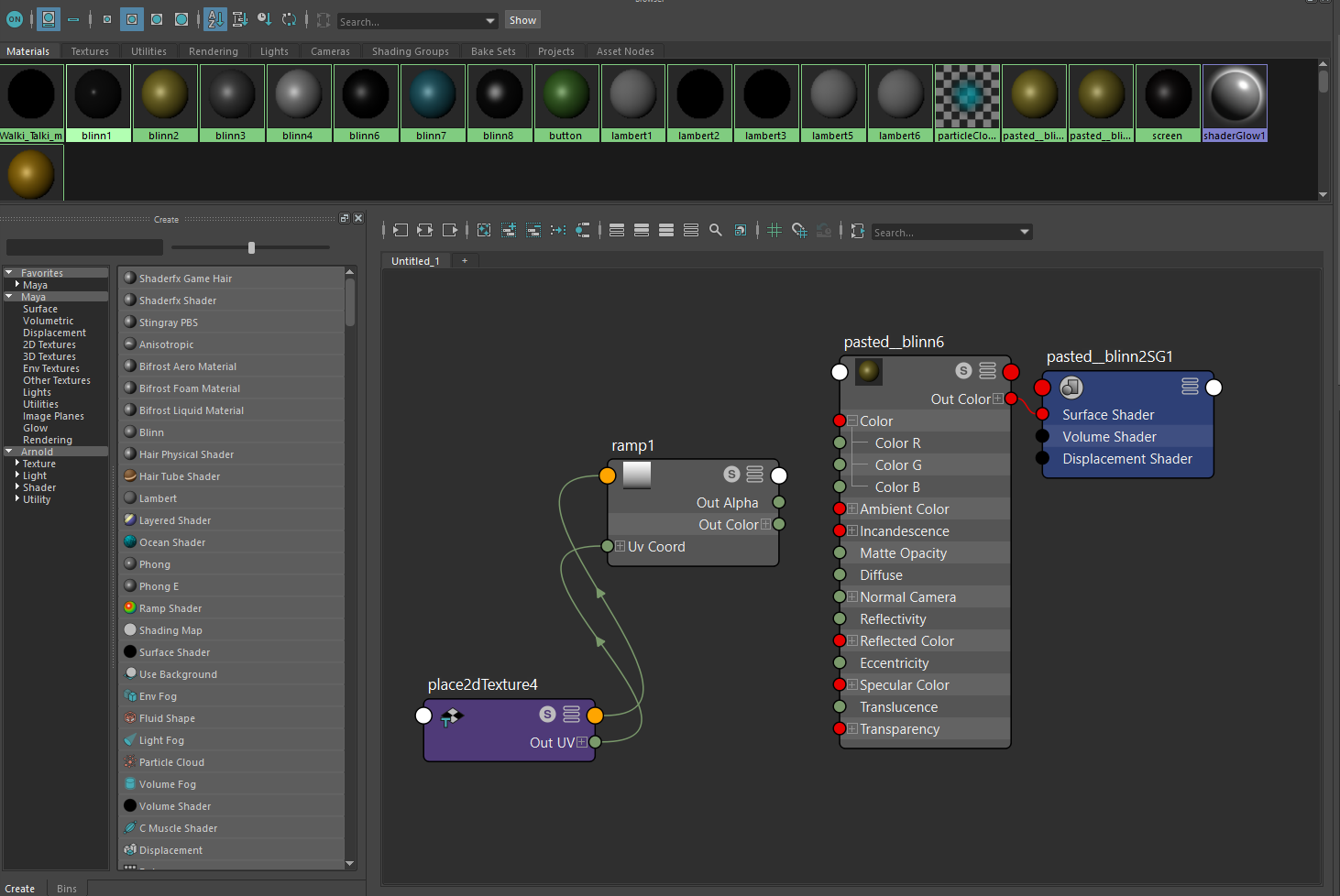1340x896 pixels.
Task: Select the blinn2 material swatch
Action: (164, 103)
